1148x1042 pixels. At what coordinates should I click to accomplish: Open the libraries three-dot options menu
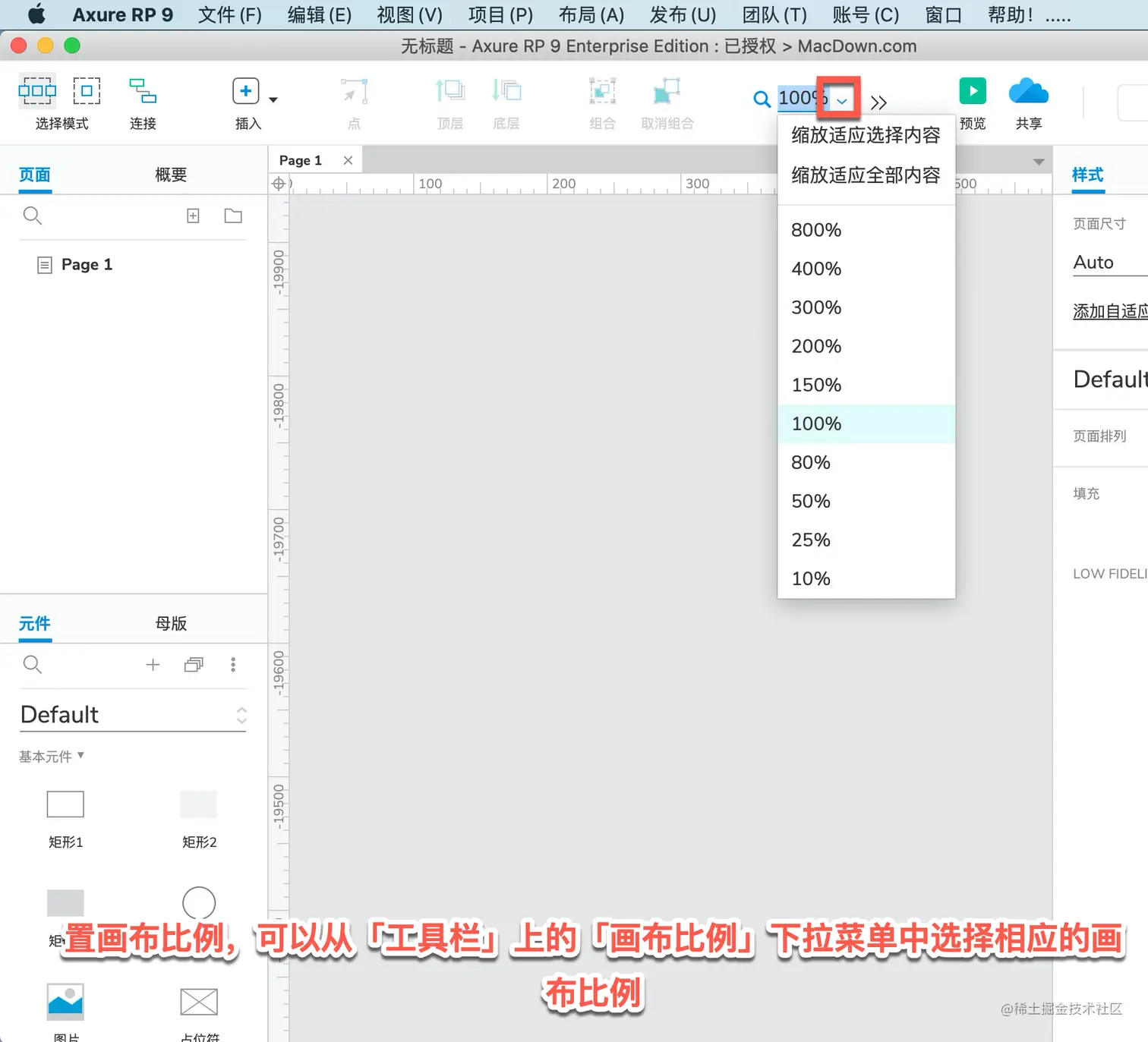[233, 665]
